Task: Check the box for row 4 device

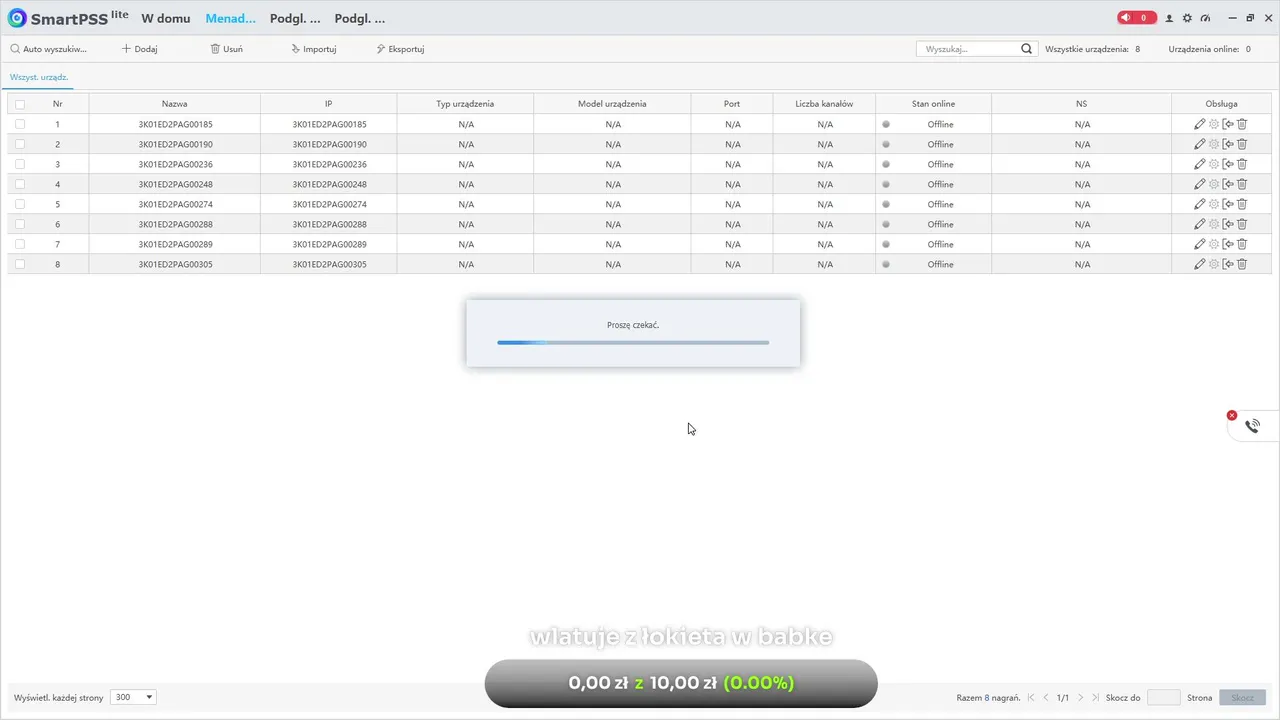Action: pos(20,184)
